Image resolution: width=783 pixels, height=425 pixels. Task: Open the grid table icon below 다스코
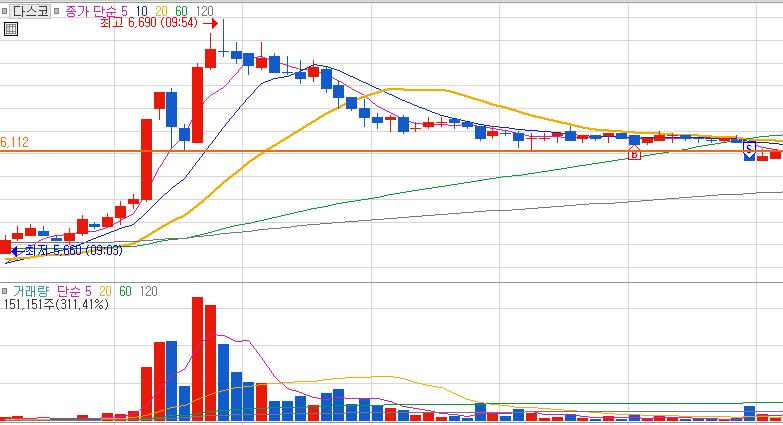click(10, 29)
